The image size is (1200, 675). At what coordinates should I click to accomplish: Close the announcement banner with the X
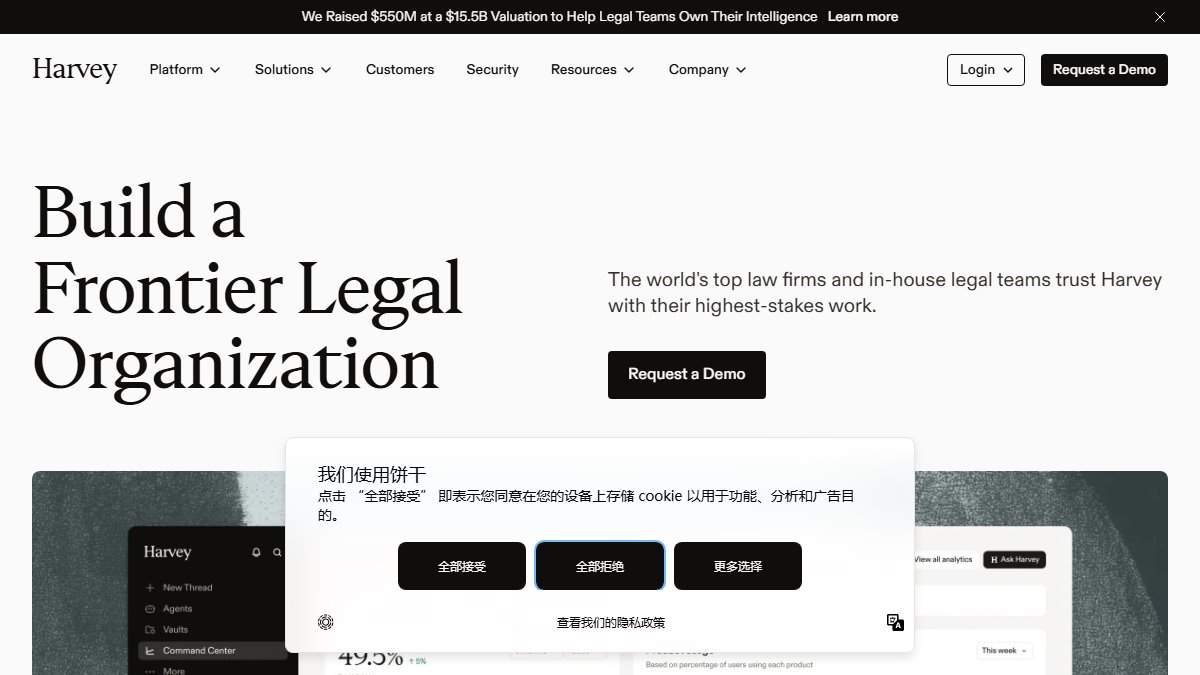[1160, 17]
